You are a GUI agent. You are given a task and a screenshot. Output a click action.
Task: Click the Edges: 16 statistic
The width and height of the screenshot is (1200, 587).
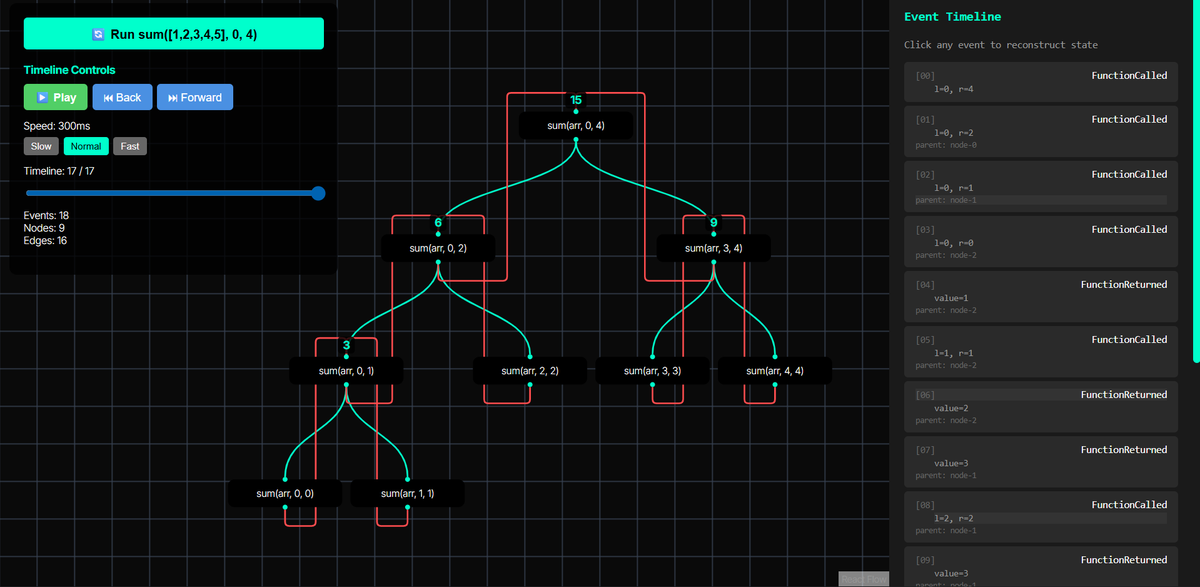(46, 240)
